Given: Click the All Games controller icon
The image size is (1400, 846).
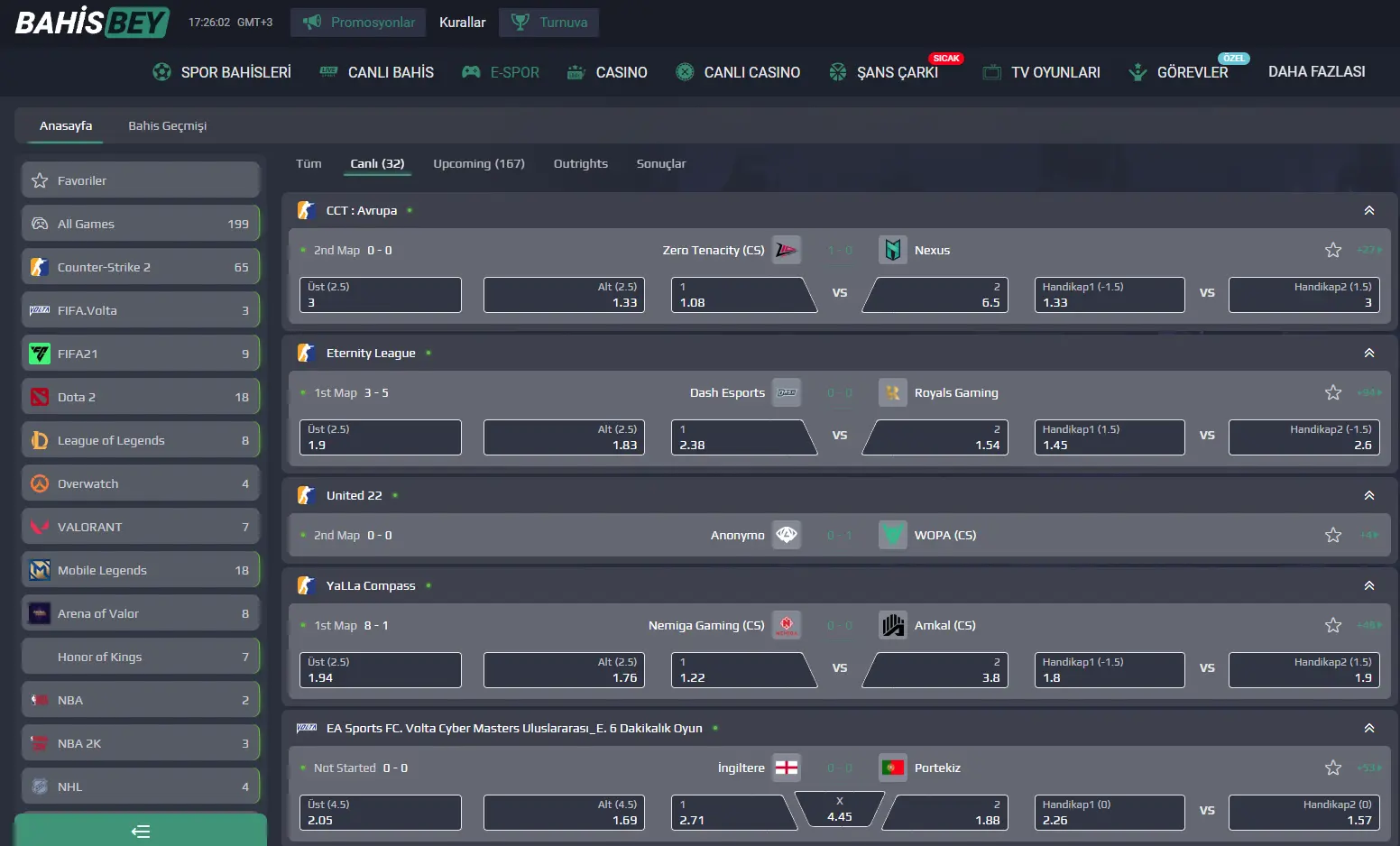Looking at the screenshot, I should [40, 224].
